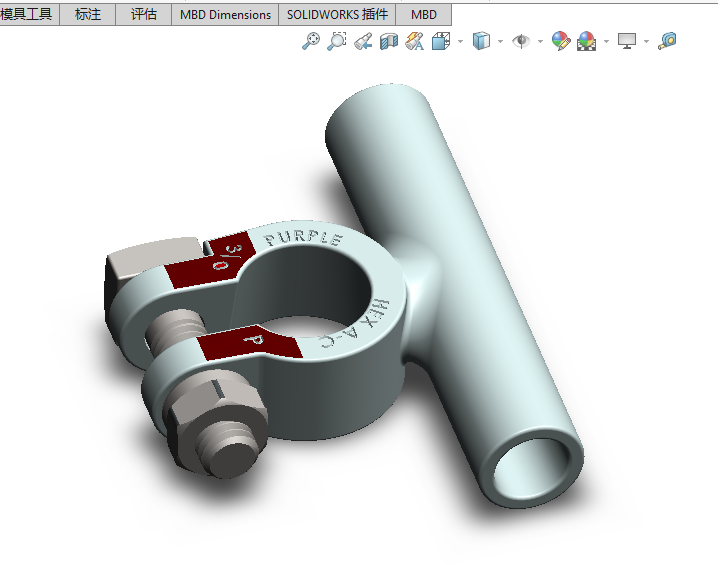Toggle the Hide/Show Items eye icon
This screenshot has width=718, height=565.
point(521,41)
